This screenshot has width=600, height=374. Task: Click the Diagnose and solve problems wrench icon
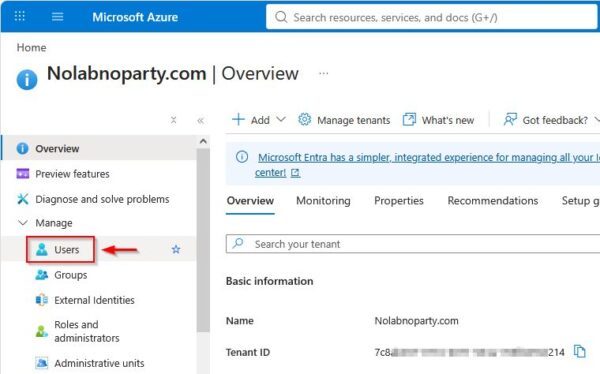pos(23,199)
